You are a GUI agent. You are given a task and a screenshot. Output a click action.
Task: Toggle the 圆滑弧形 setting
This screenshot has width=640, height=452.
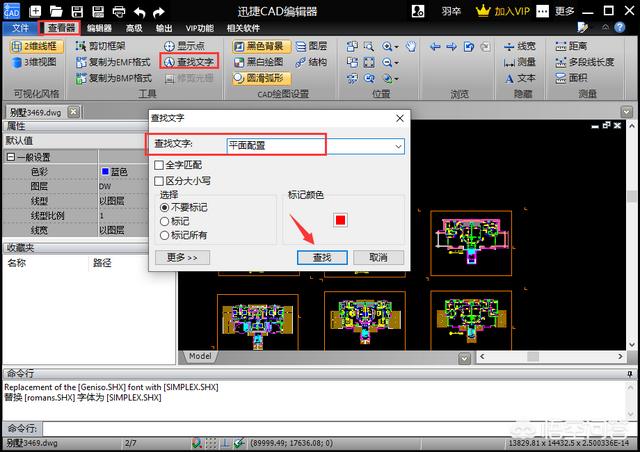click(261, 78)
